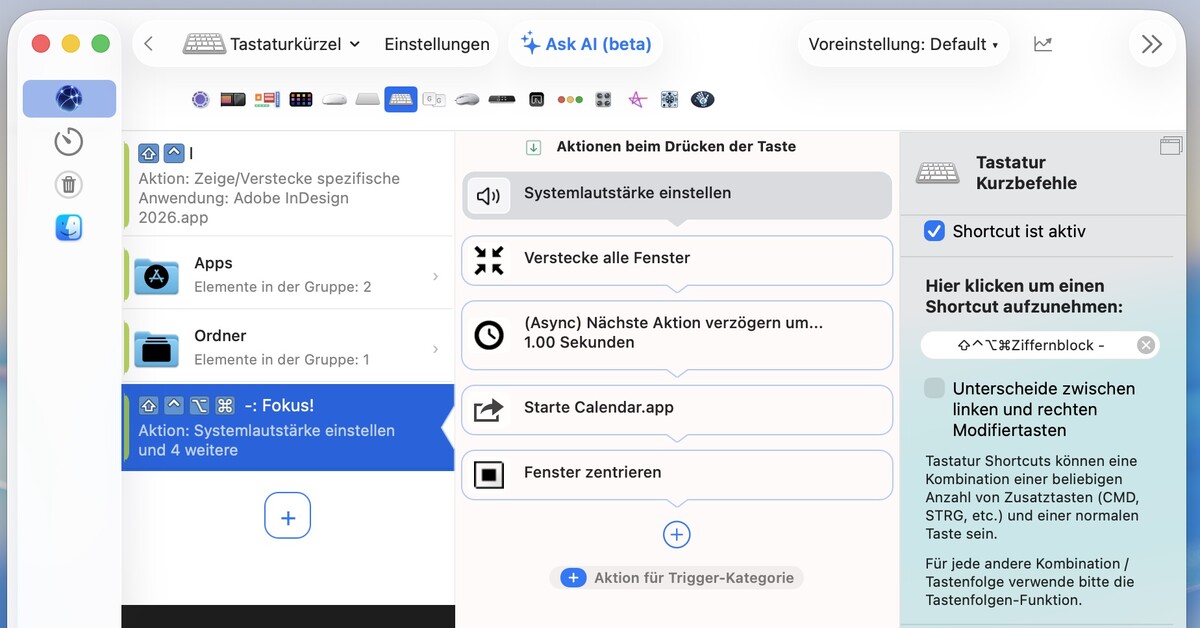Select the Magic Mouse trigger type icon
Viewport: 1200px width, 628px height.
334,99
